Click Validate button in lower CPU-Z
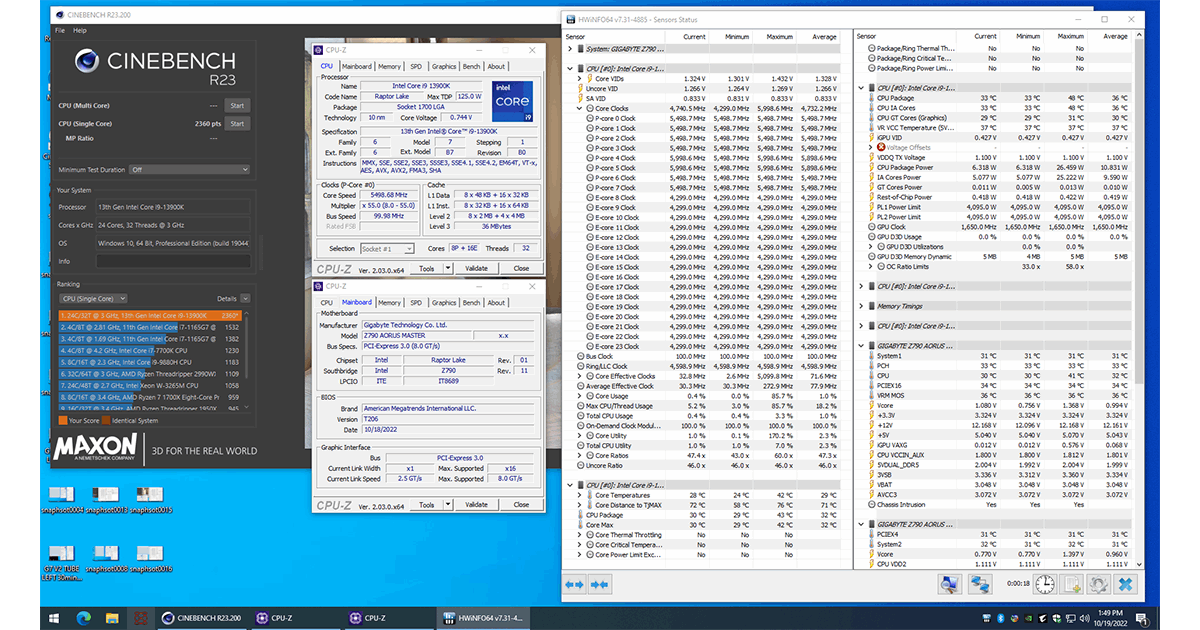 click(x=477, y=505)
